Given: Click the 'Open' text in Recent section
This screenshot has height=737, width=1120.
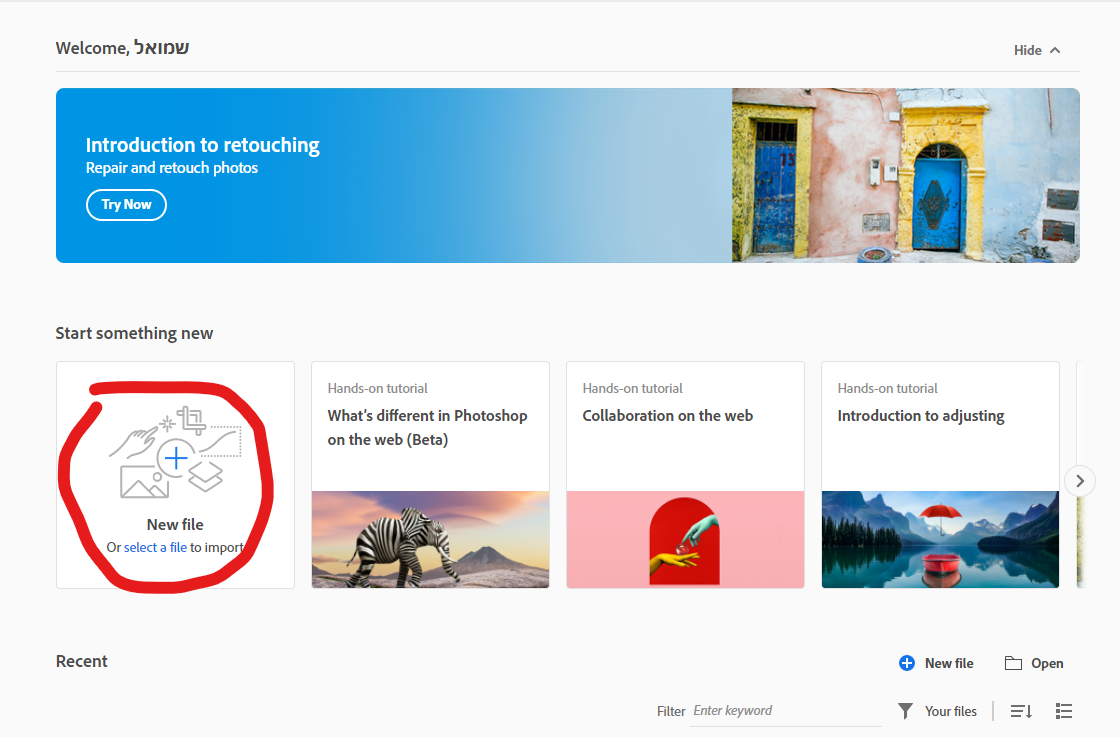Looking at the screenshot, I should pyautogui.click(x=1047, y=663).
